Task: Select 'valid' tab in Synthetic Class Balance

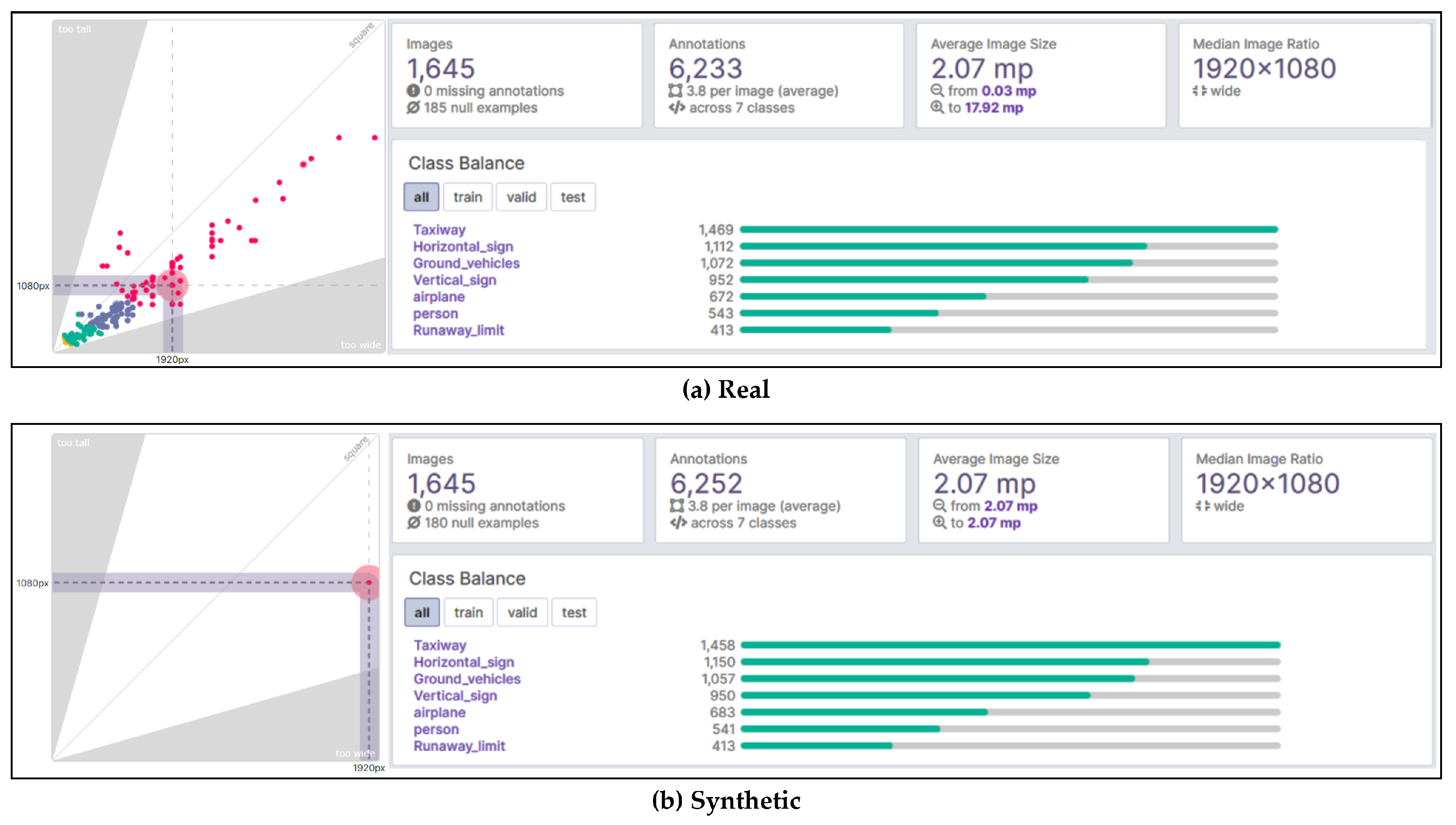Action: pos(522,613)
